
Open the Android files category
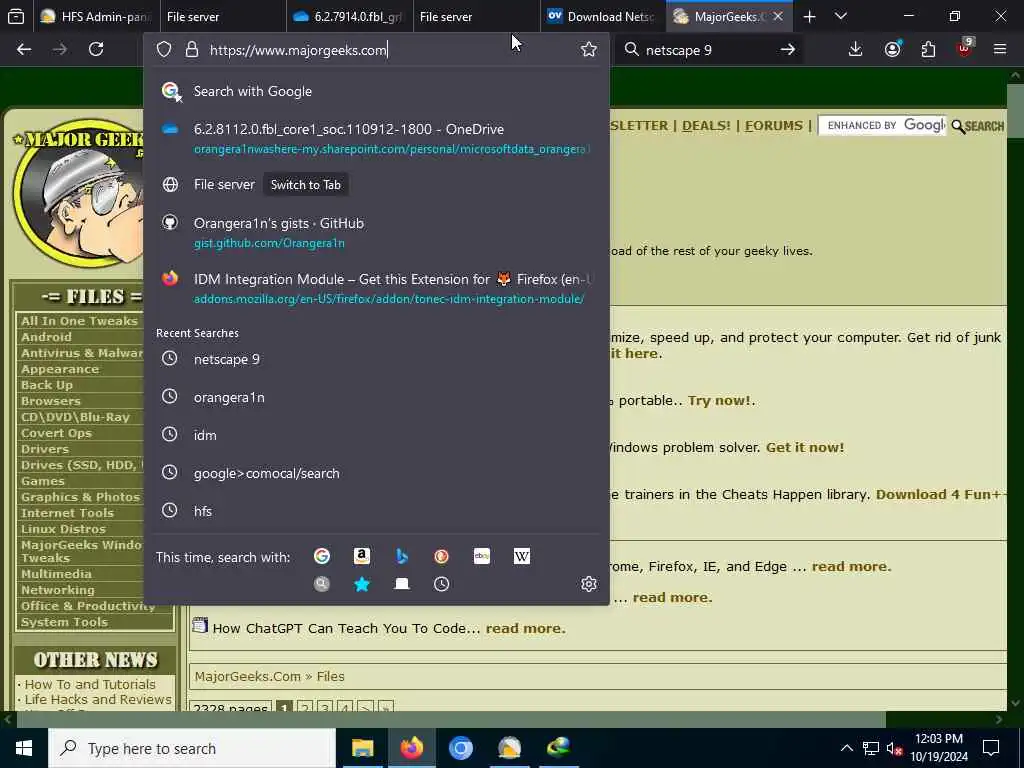coord(46,337)
